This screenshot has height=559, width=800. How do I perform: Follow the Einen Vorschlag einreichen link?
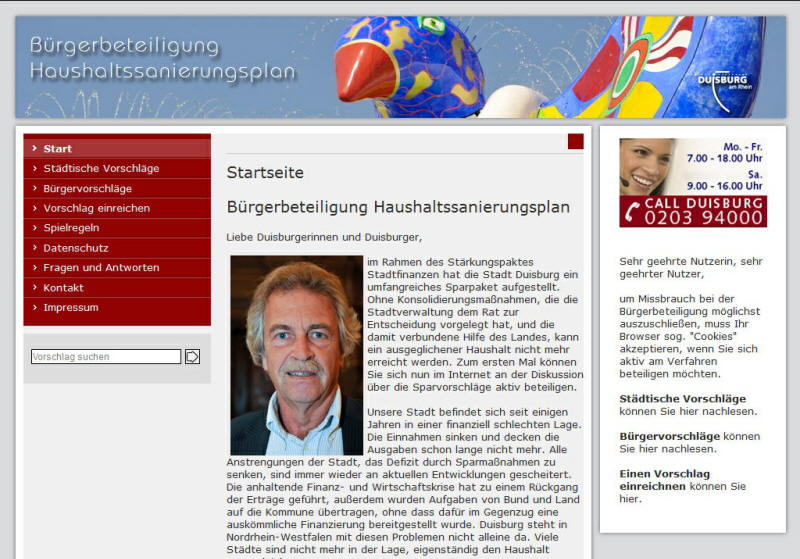(664, 480)
